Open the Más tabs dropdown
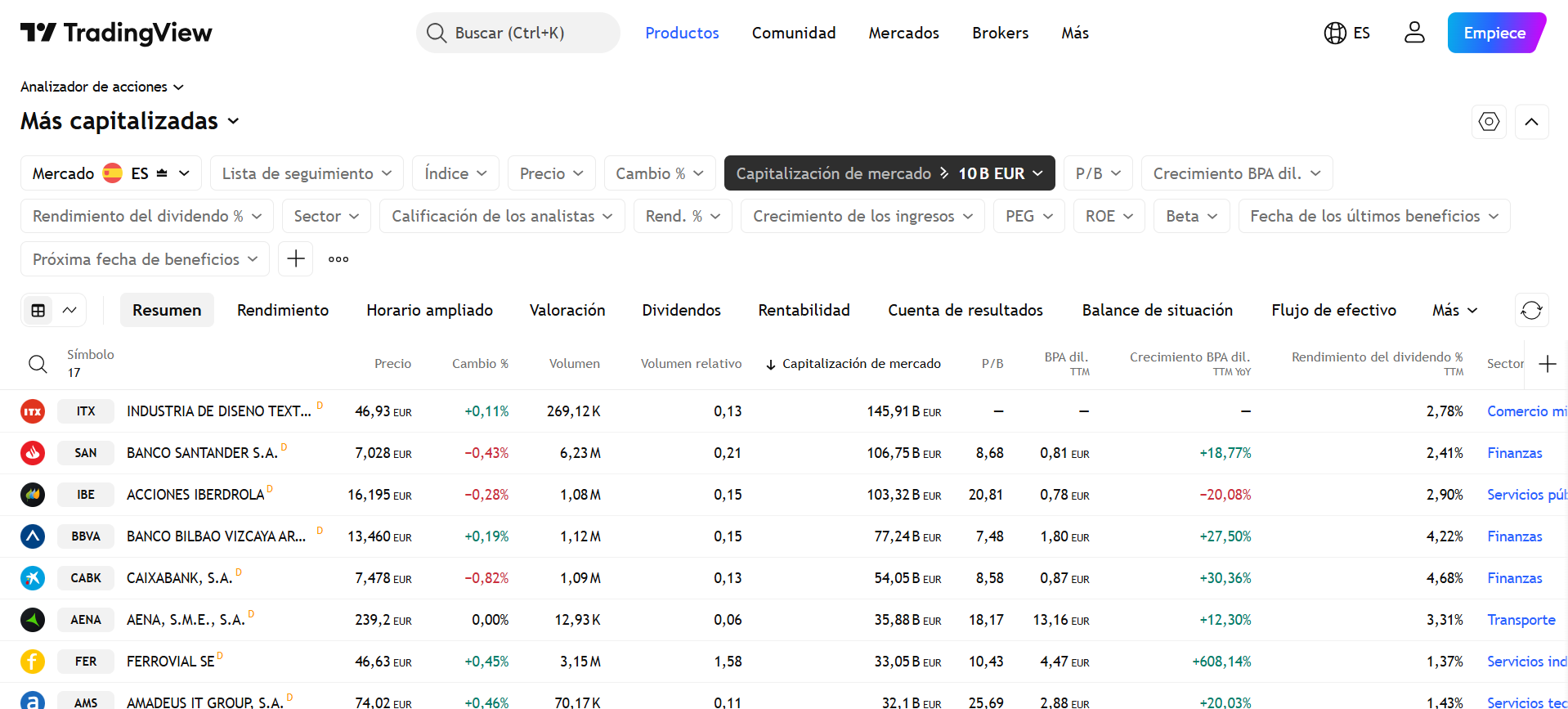 [1454, 310]
